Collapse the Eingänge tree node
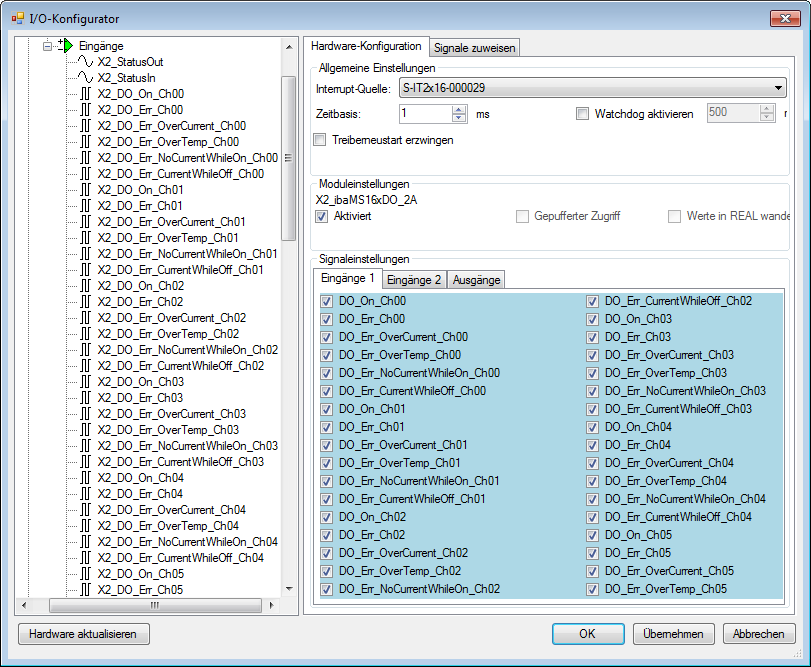This screenshot has height=667, width=811. tap(48, 45)
